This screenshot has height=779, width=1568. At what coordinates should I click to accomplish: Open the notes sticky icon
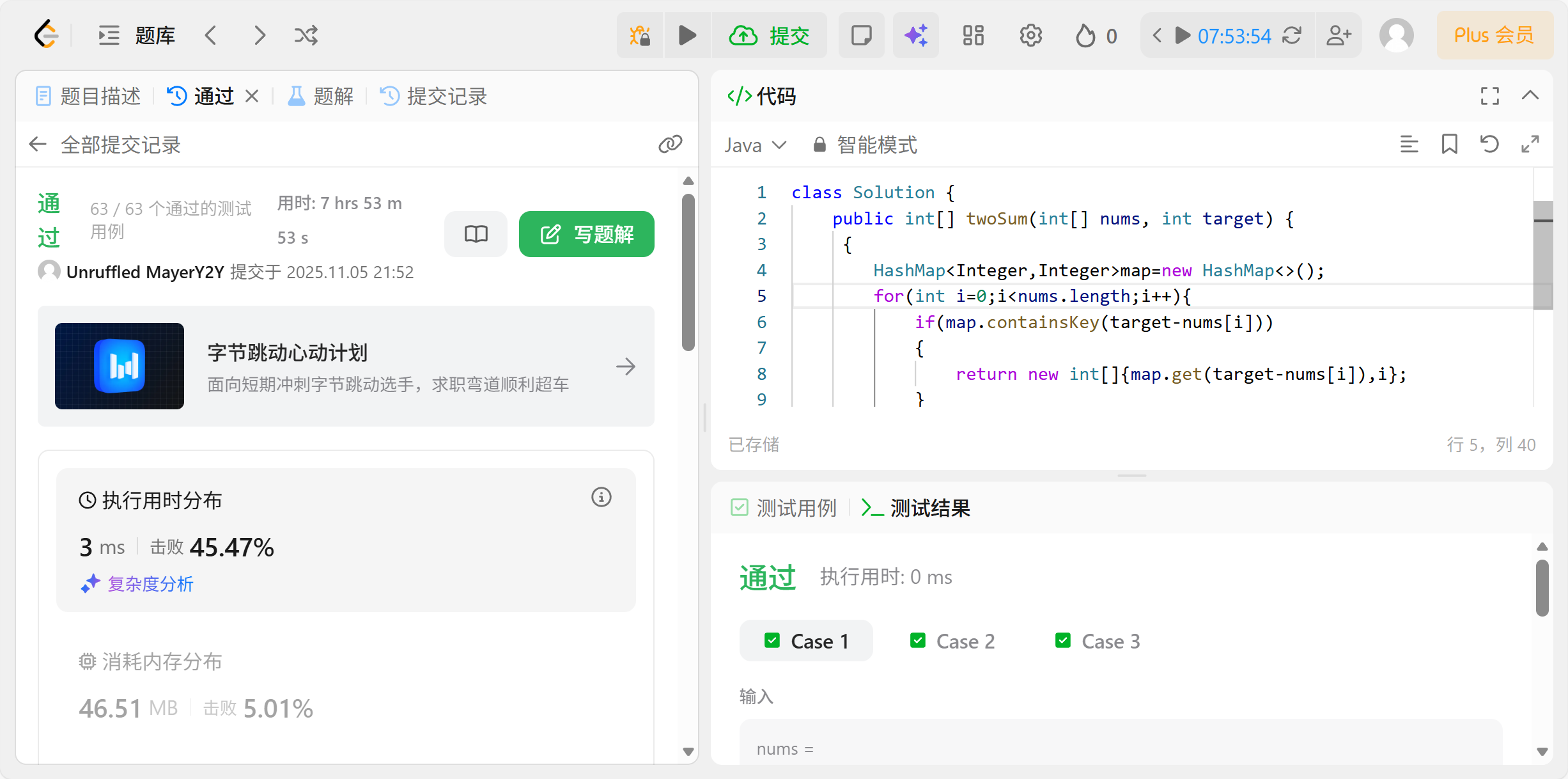[x=861, y=35]
